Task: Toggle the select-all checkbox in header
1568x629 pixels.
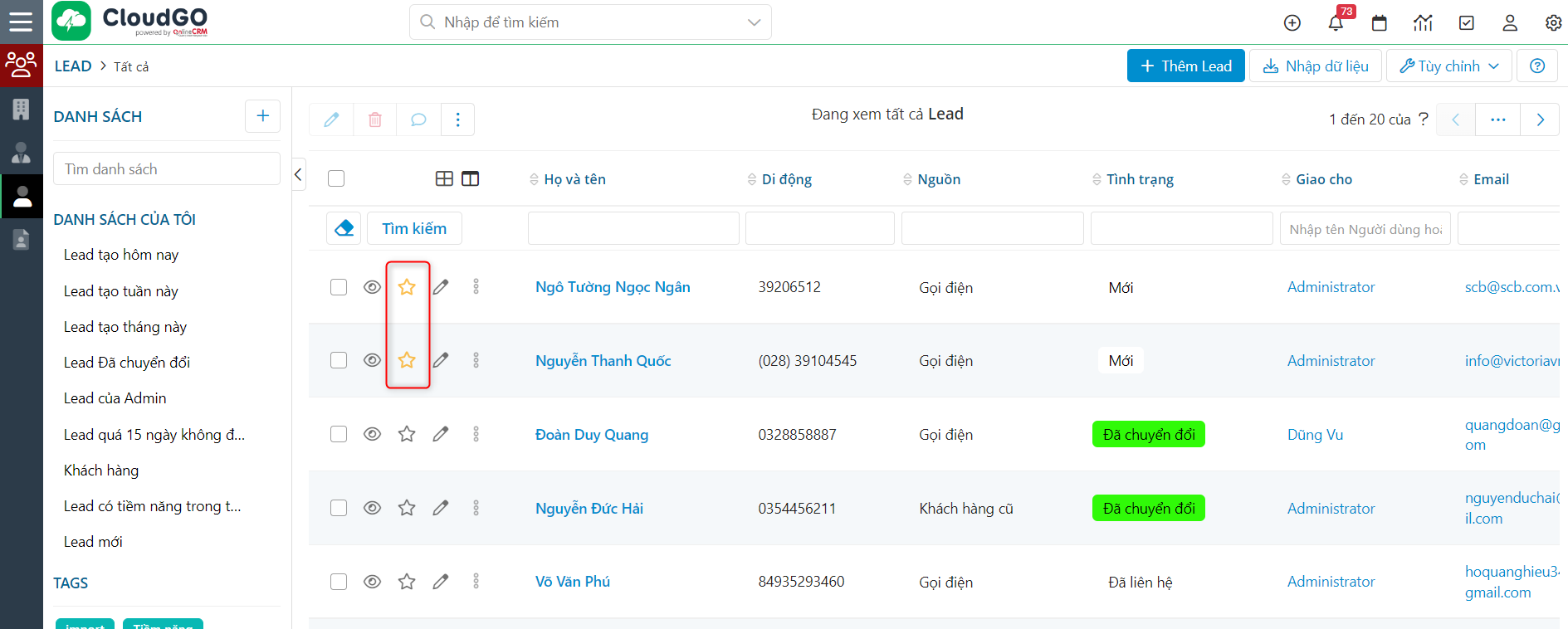Action: click(336, 178)
